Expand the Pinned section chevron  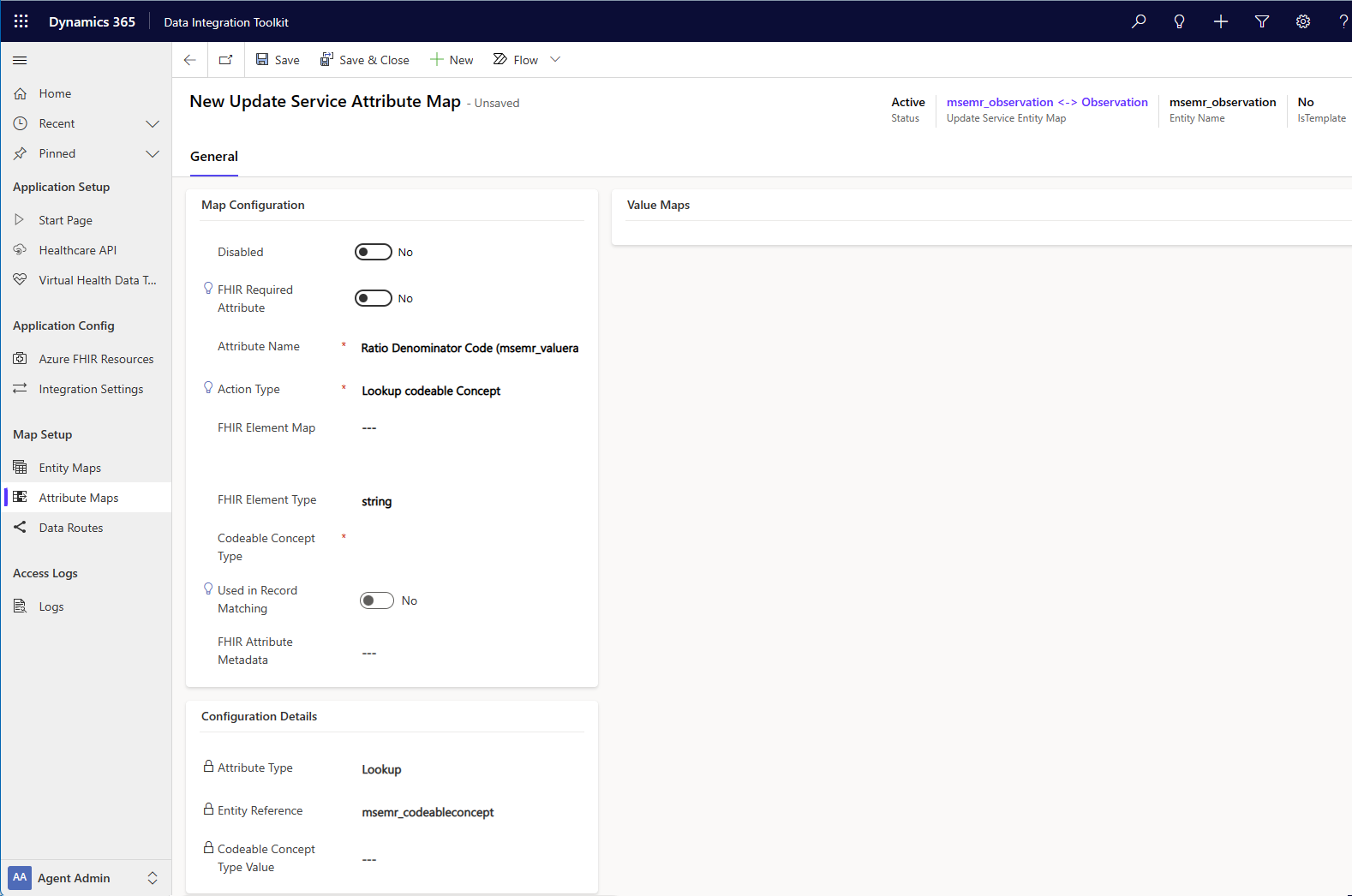(153, 154)
